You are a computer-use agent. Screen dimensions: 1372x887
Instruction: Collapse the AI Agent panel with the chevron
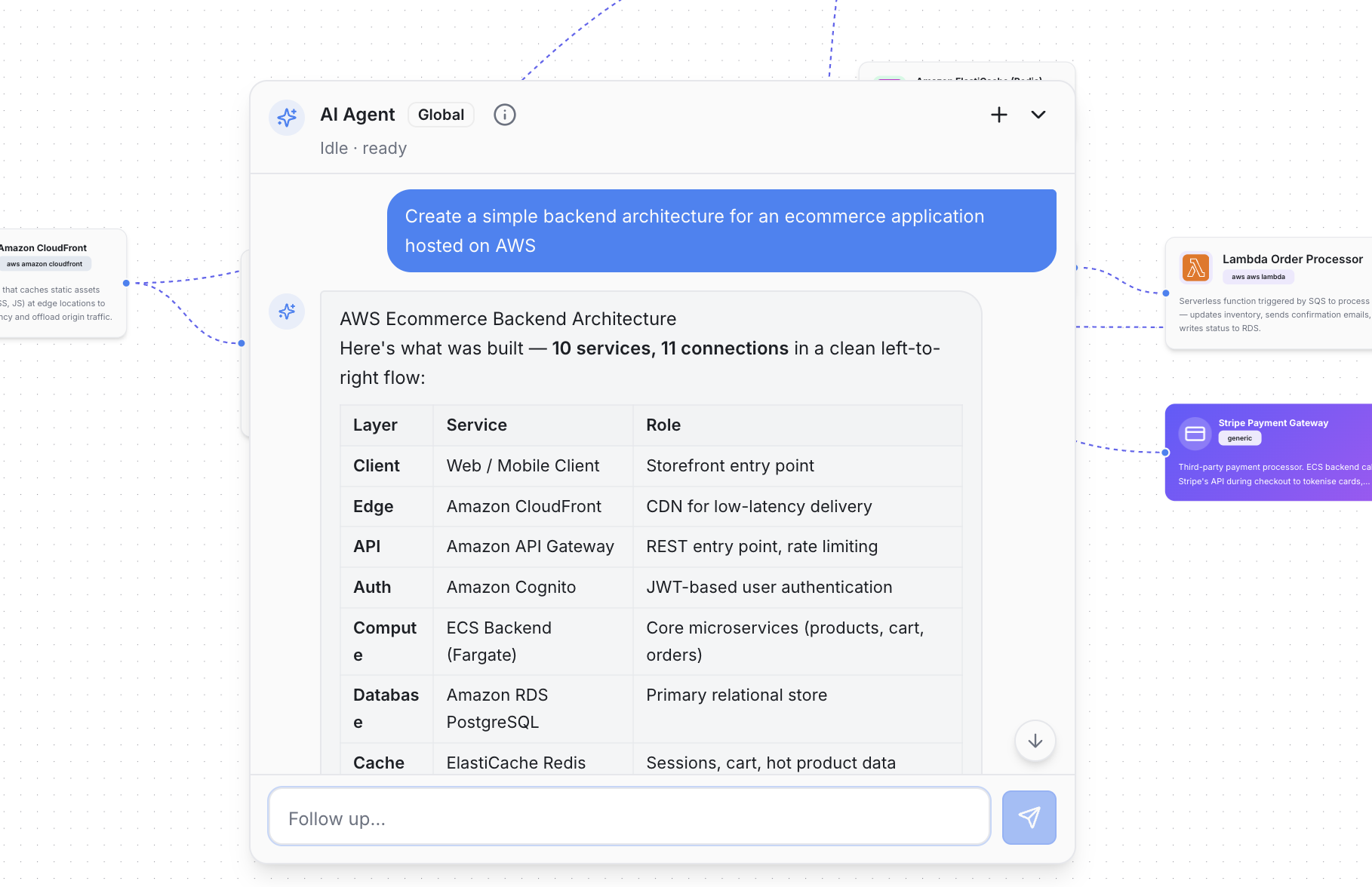click(1038, 115)
